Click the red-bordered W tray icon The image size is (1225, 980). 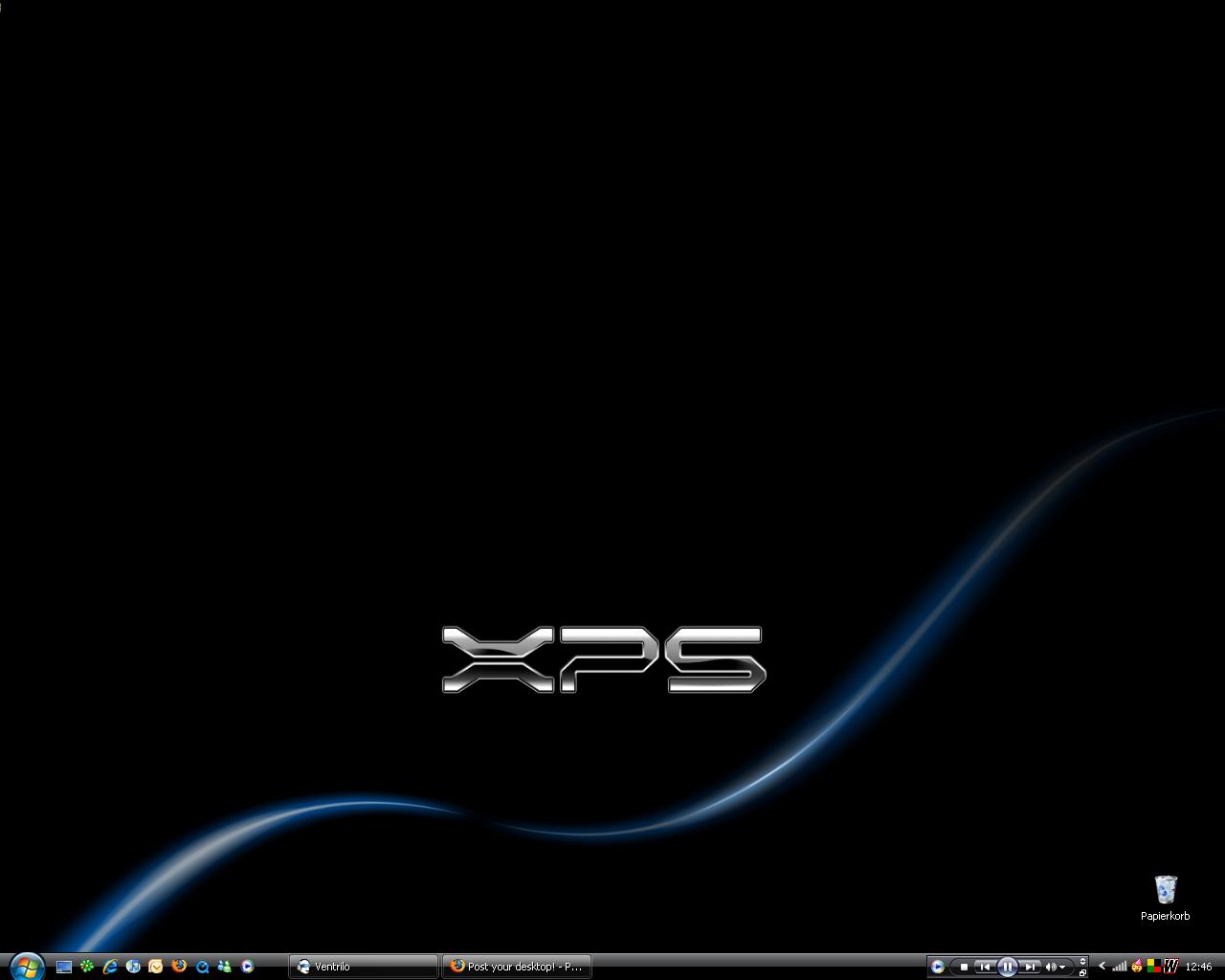1169,967
